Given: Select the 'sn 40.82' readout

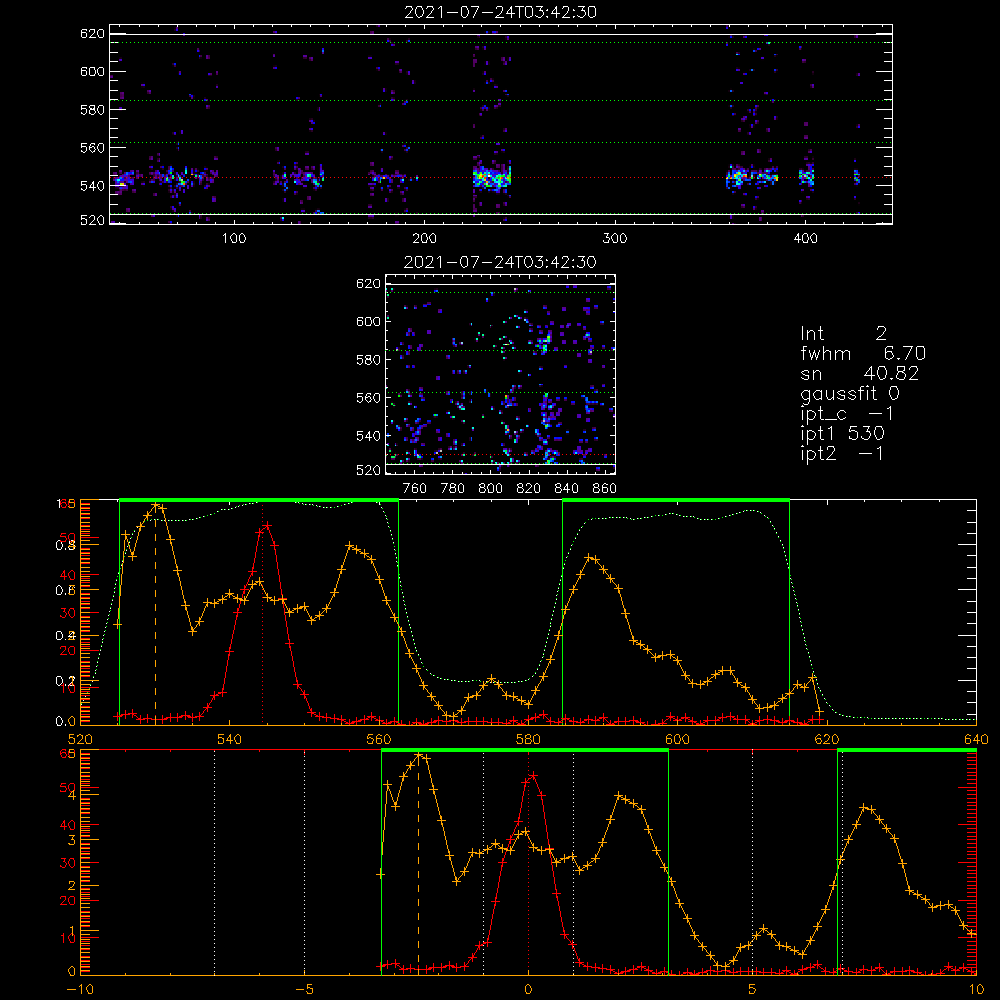Looking at the screenshot, I should pyautogui.click(x=859, y=373).
